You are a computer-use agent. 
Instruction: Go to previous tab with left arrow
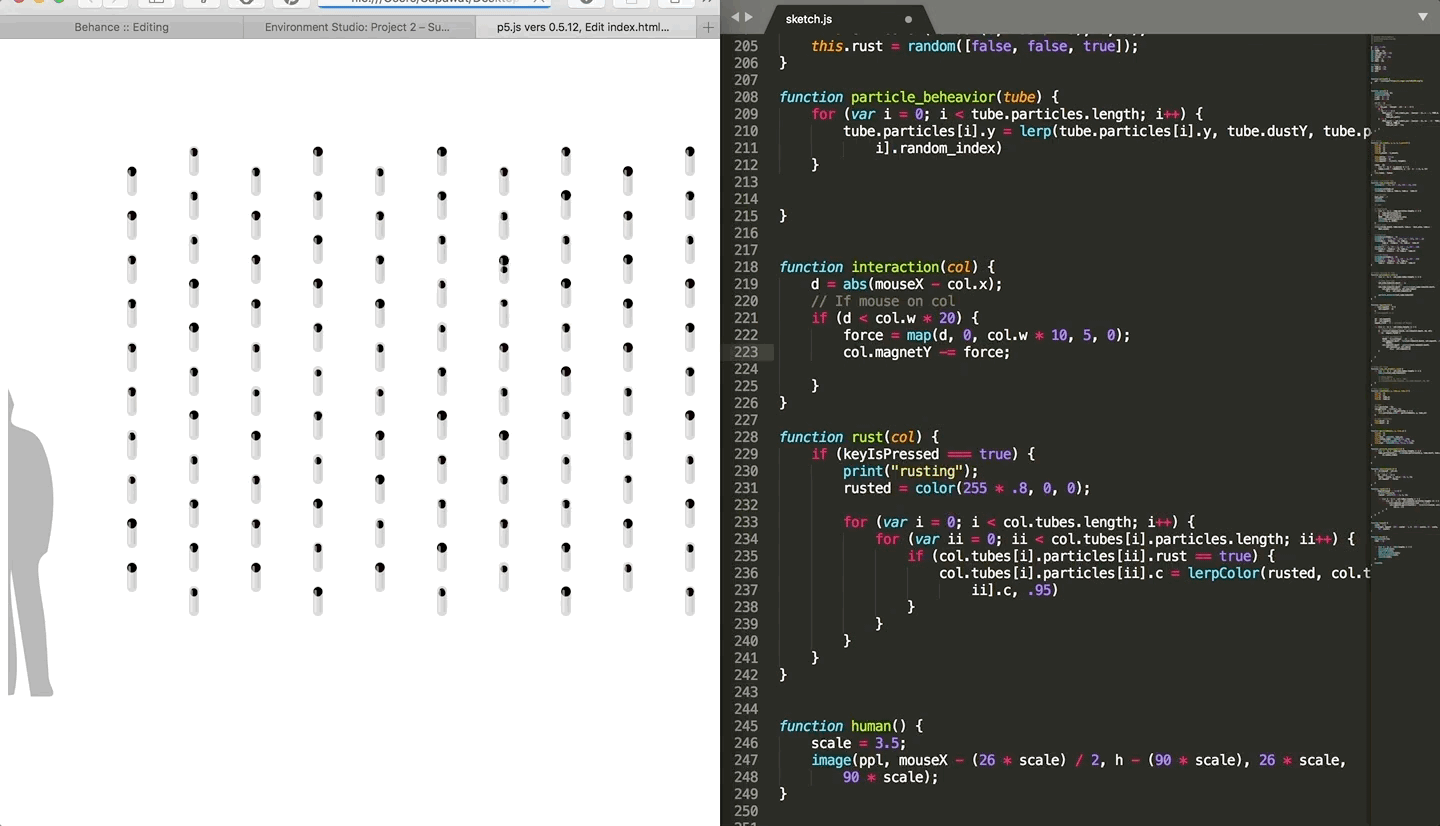(x=735, y=18)
